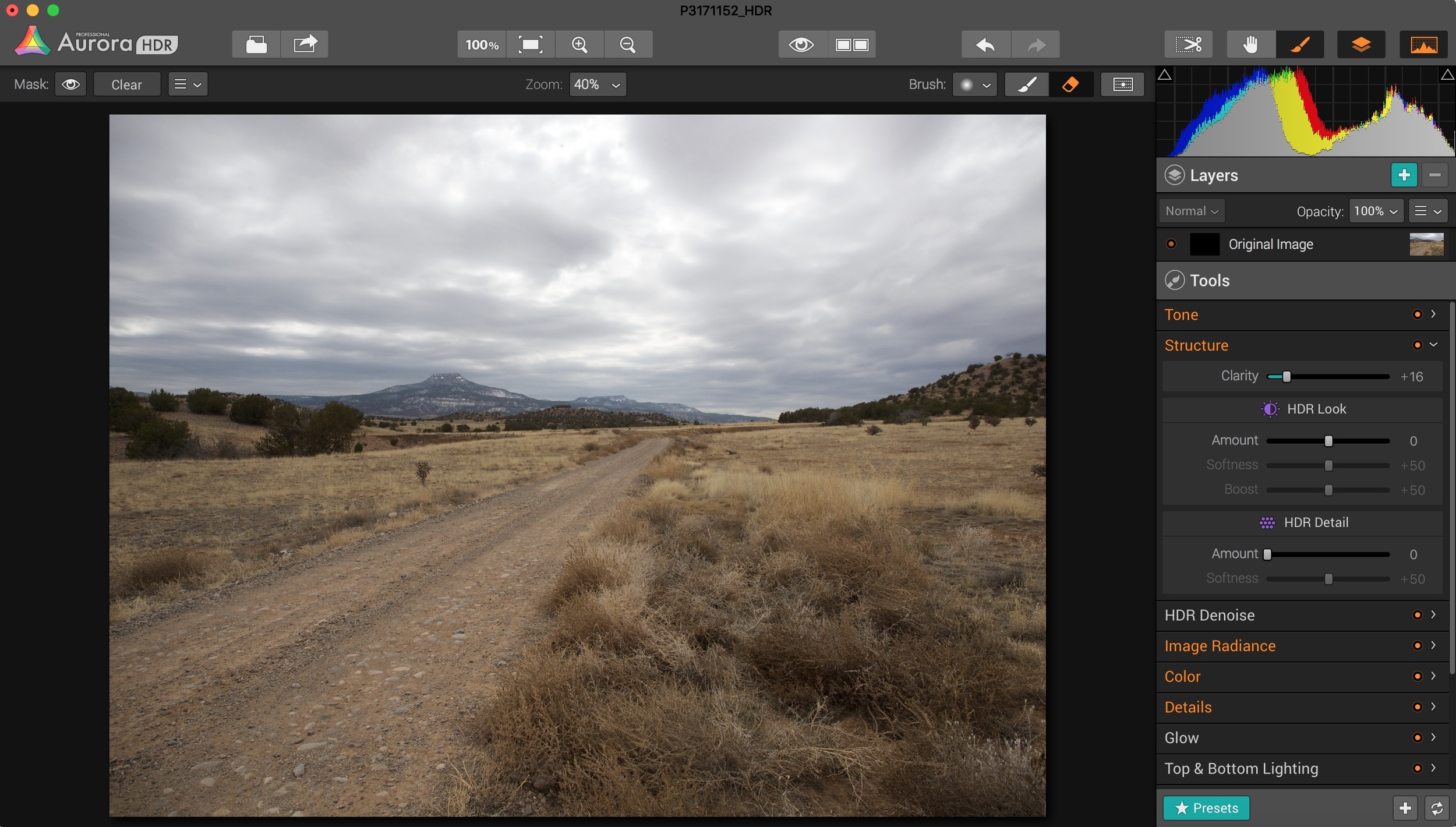
Task: Click the export share icon
Action: coord(305,44)
